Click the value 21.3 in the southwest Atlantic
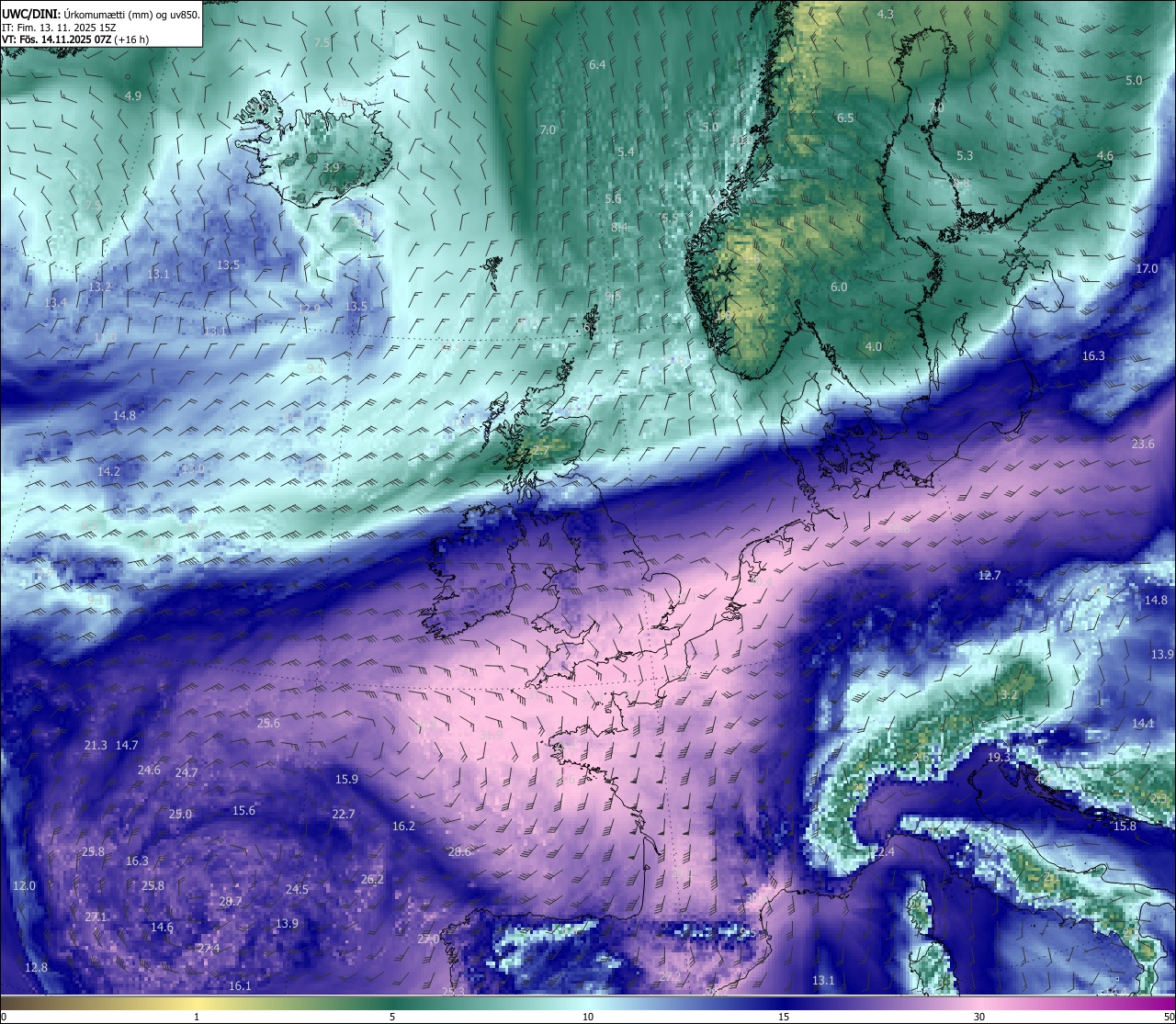 [96, 745]
